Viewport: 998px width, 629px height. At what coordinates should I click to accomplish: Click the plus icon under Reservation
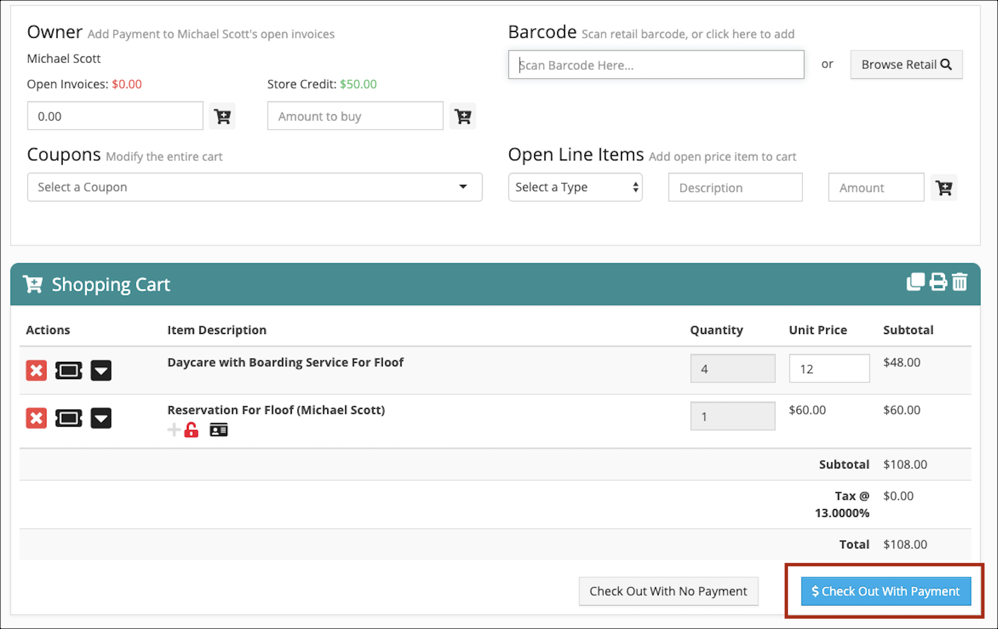[x=173, y=430]
